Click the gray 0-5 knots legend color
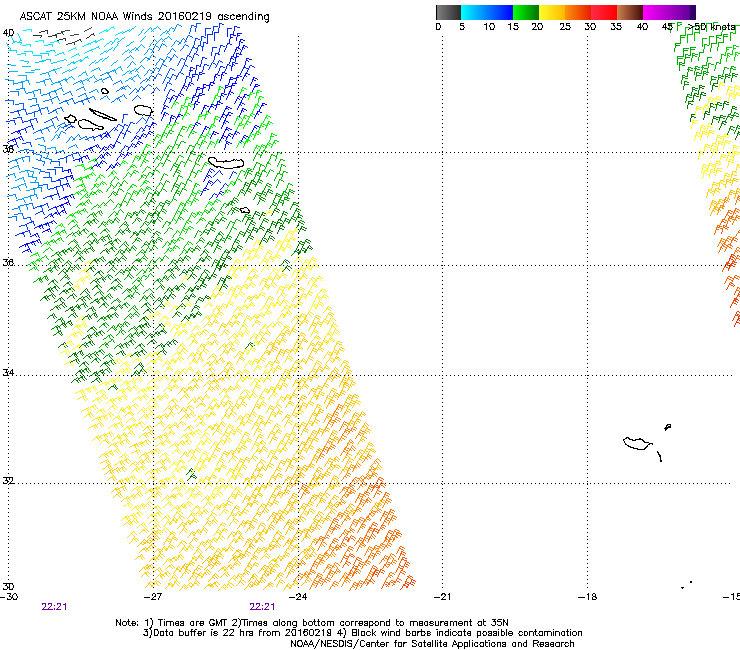The height and width of the screenshot is (650, 740). coord(448,12)
